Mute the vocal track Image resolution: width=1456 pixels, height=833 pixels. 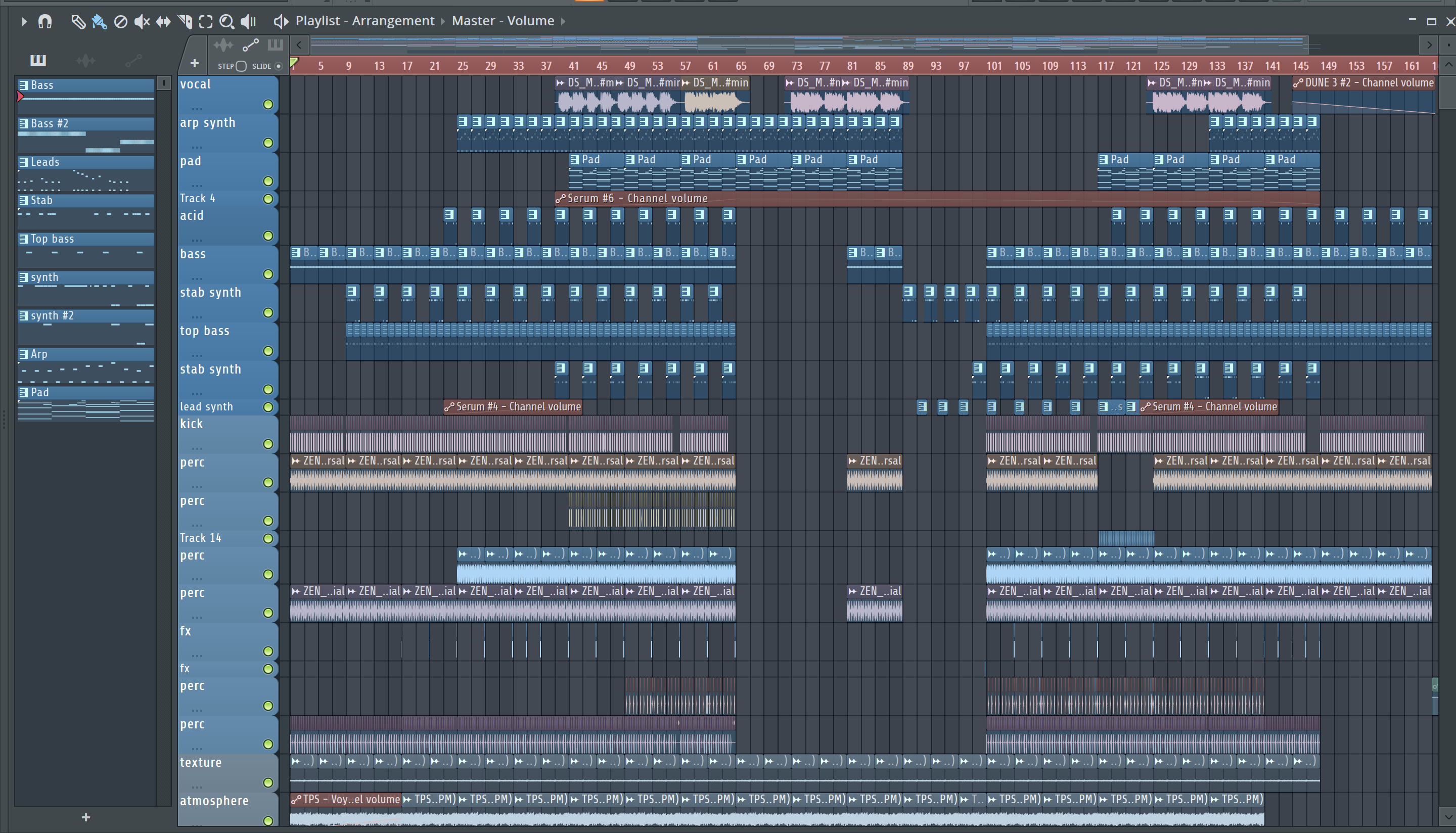point(268,104)
